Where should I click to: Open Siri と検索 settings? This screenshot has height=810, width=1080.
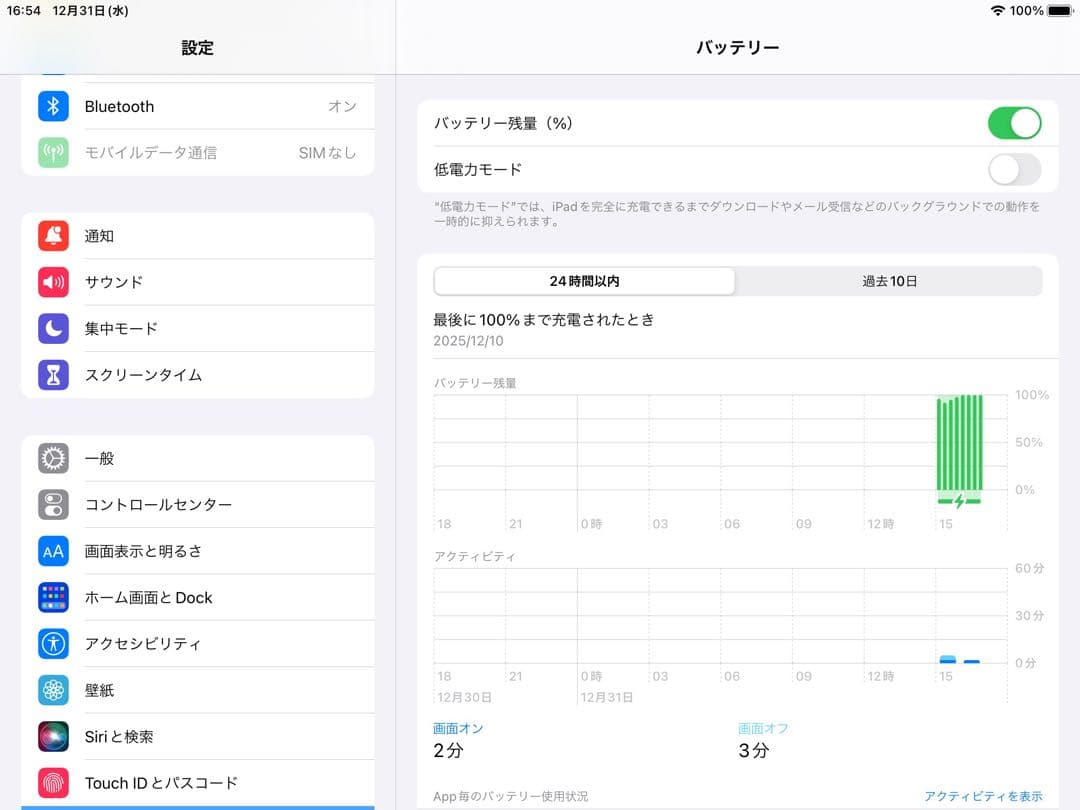(x=198, y=736)
